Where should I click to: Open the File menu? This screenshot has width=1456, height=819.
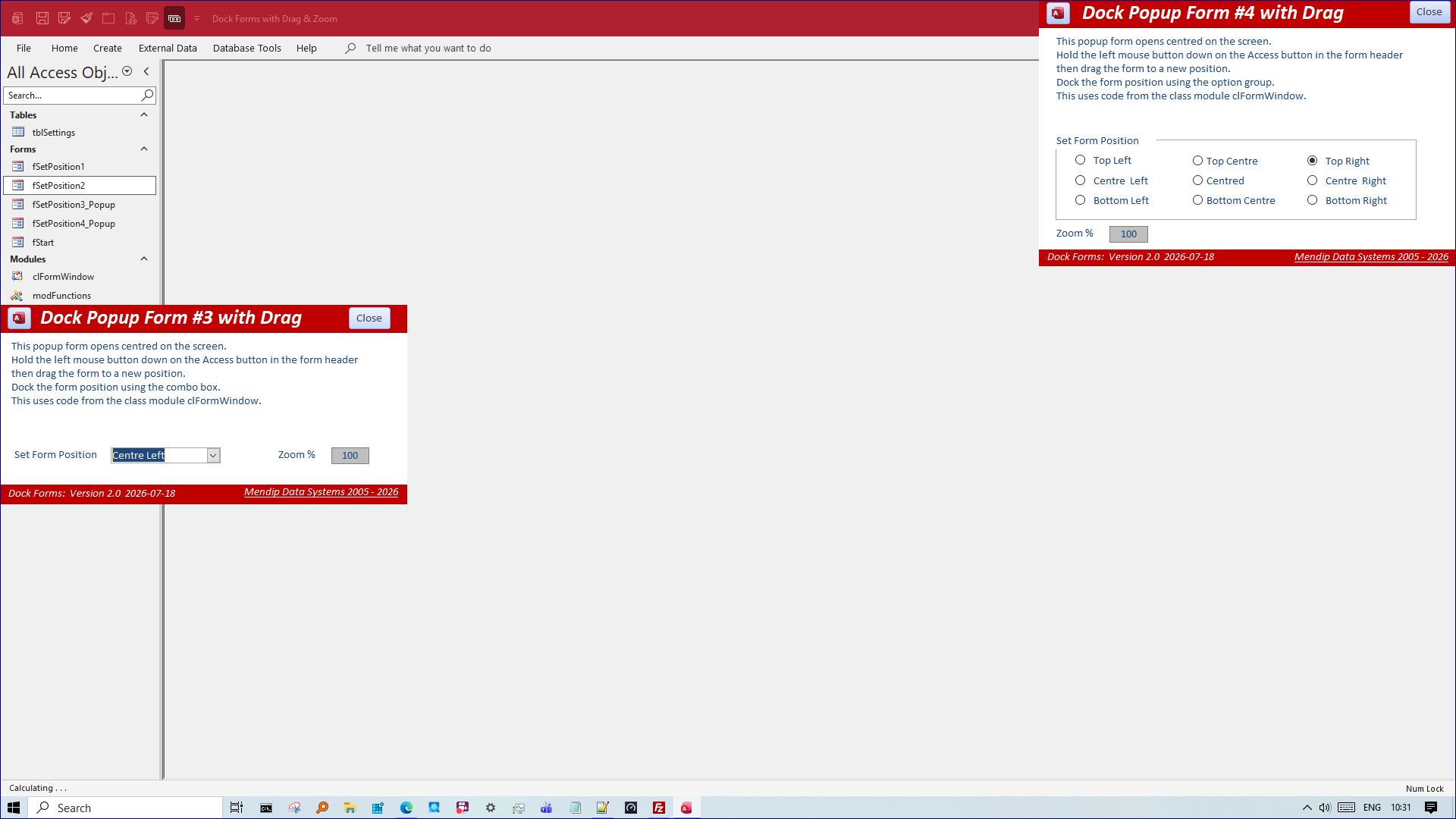tap(24, 48)
